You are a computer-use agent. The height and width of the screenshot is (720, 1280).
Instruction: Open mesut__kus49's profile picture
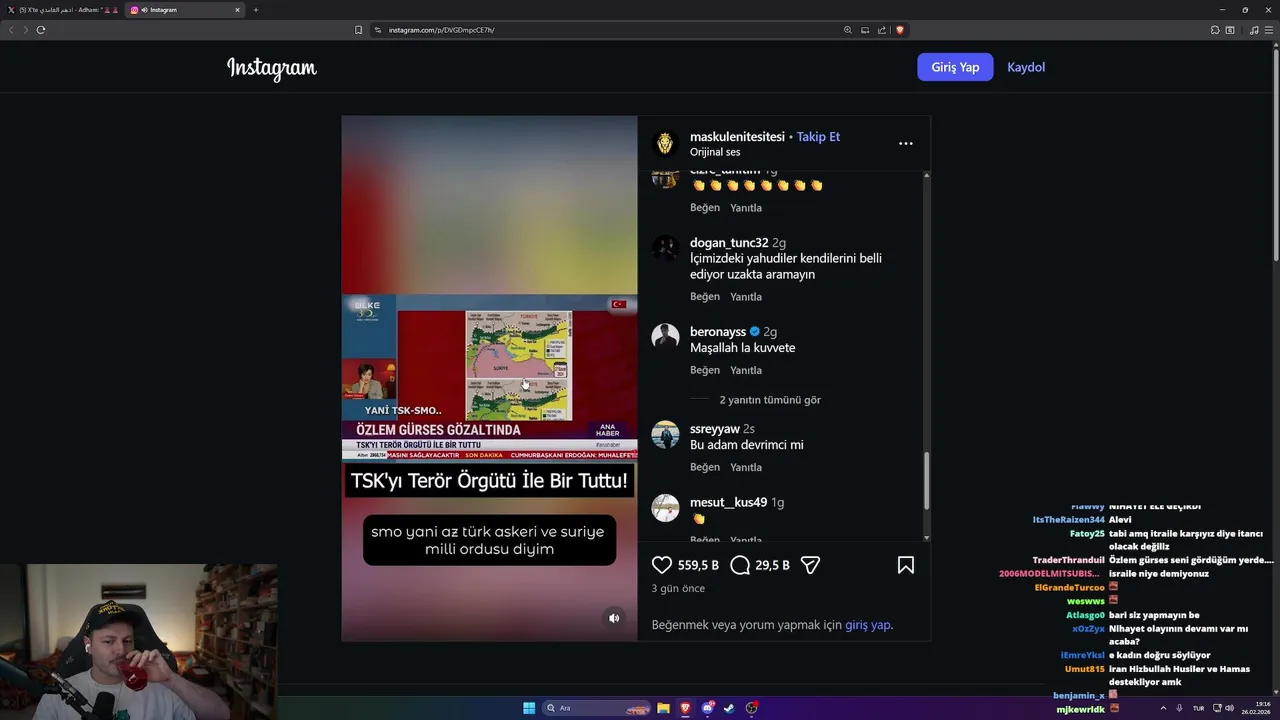(x=665, y=508)
